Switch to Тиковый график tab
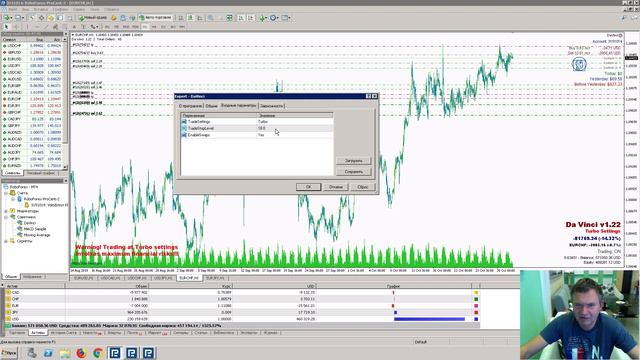Image resolution: width=640 pixels, height=360 pixels. coord(41,173)
